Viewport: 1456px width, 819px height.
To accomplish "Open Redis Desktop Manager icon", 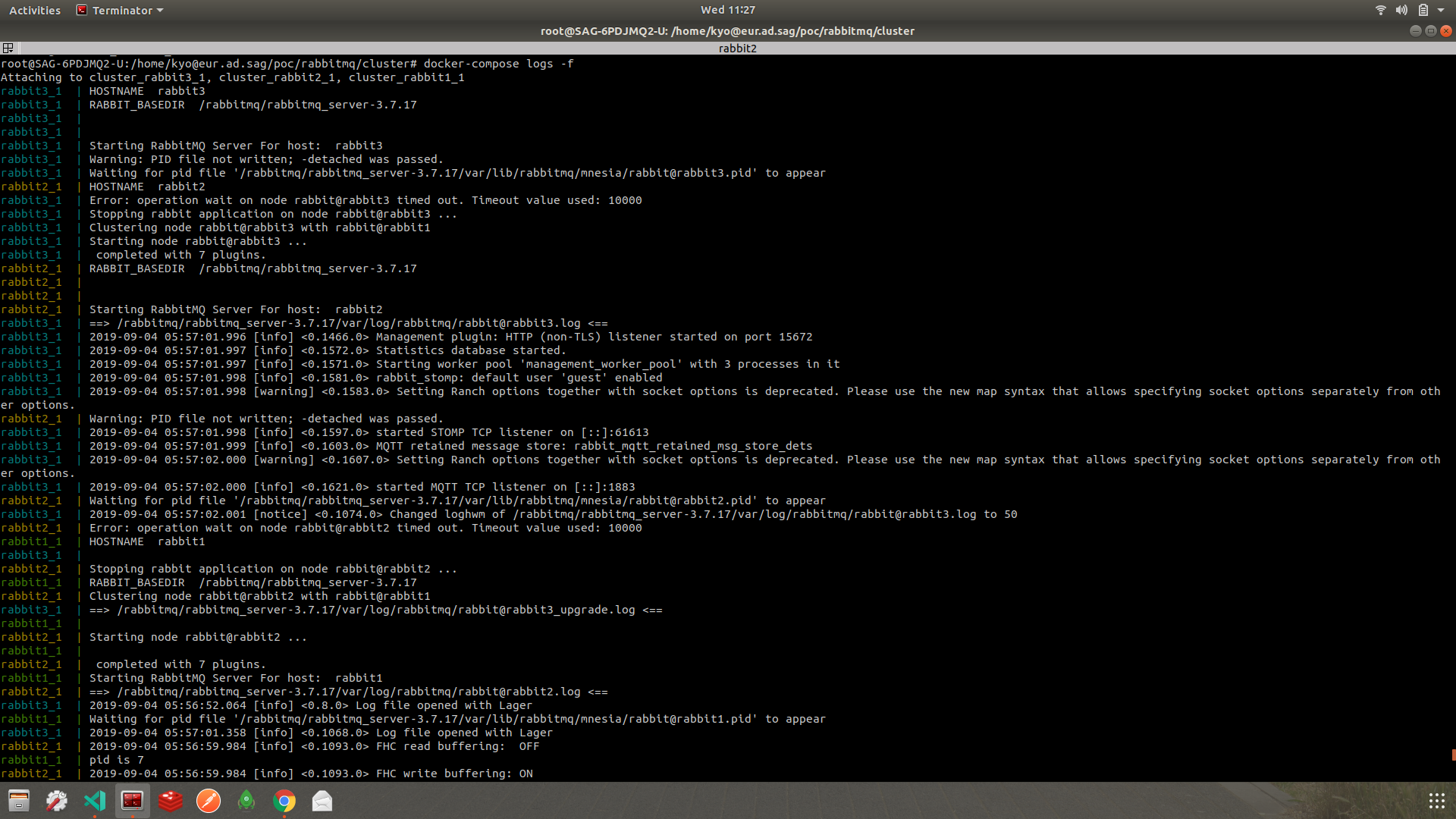I will click(x=171, y=800).
